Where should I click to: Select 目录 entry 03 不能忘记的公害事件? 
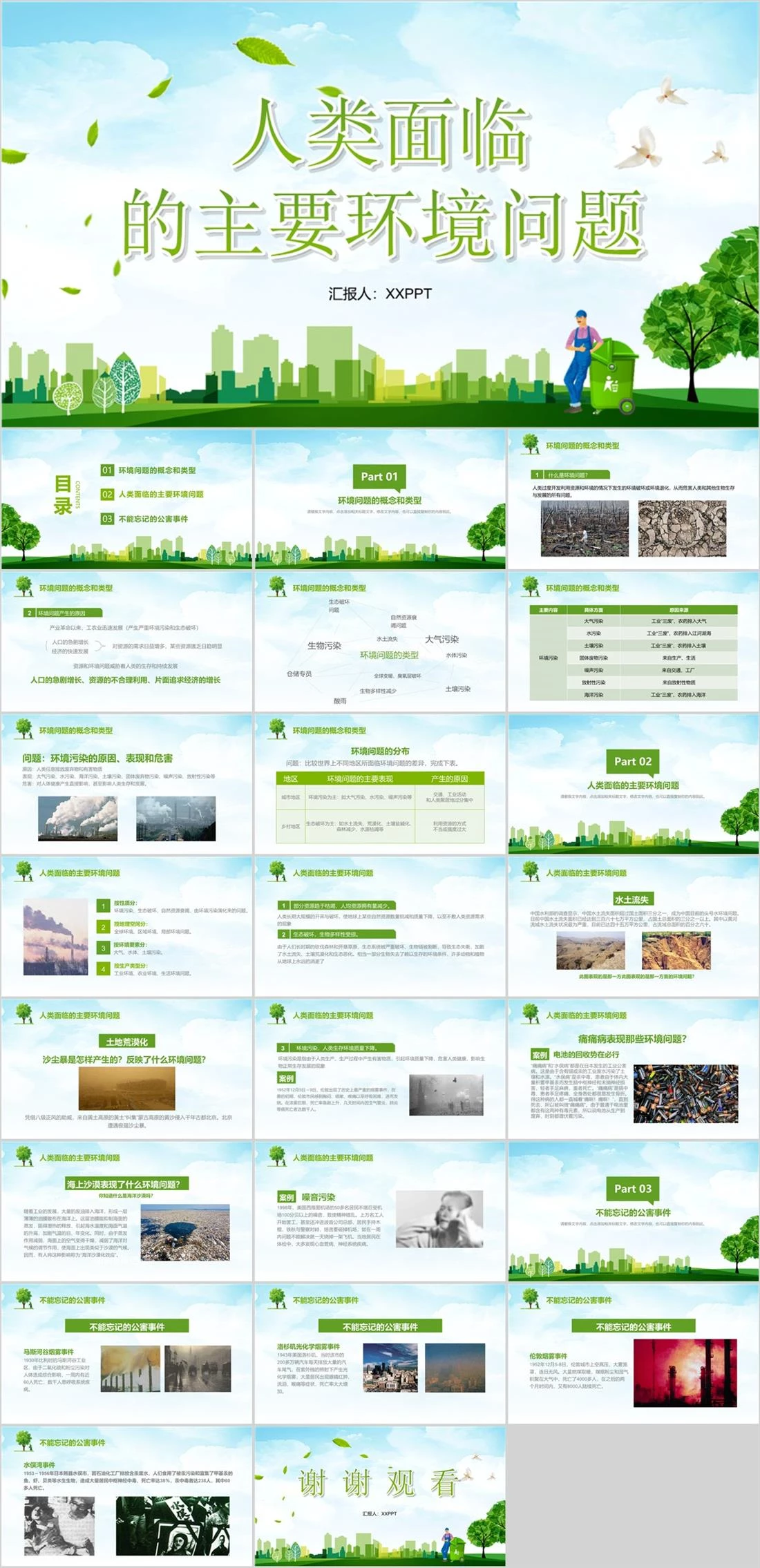[144, 519]
